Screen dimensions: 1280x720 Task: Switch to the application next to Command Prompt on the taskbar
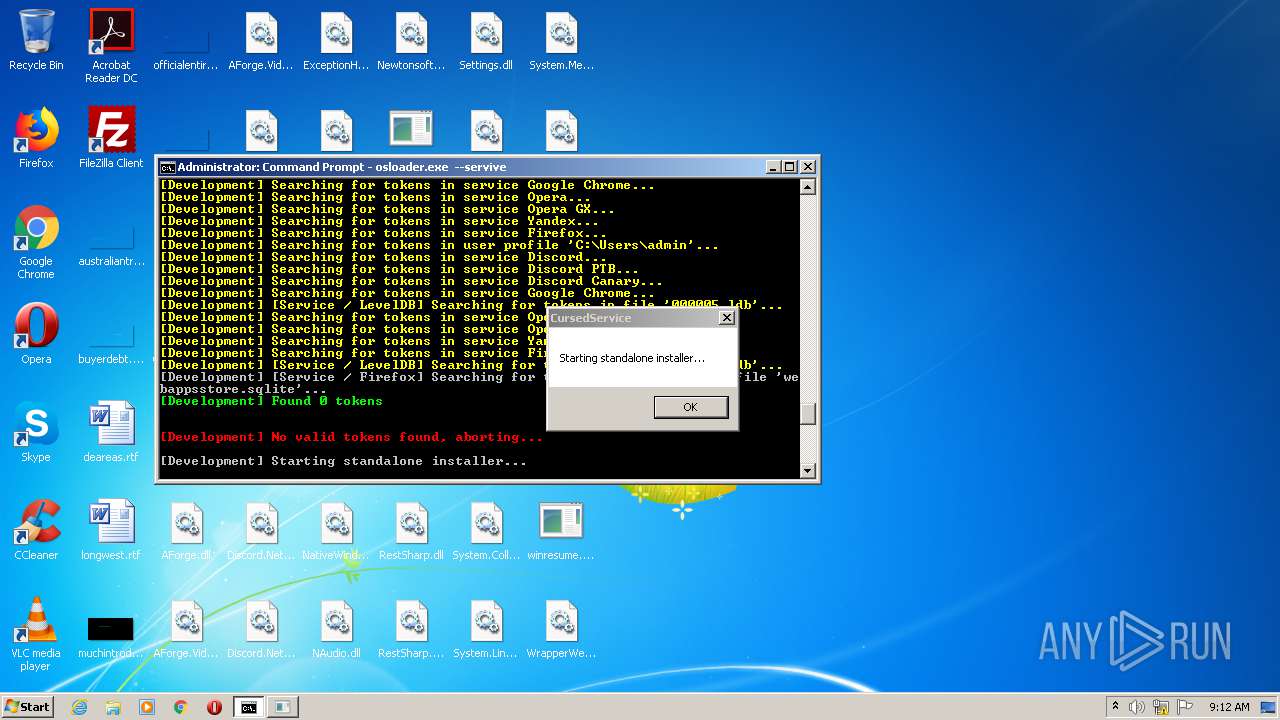pos(283,707)
